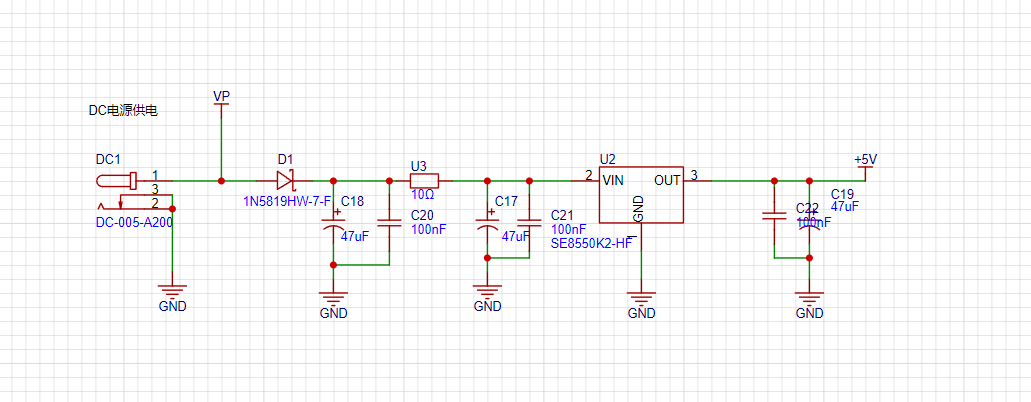This screenshot has height=402, width=1031.
Task: Select the +5V power net flag
Action: point(866,167)
